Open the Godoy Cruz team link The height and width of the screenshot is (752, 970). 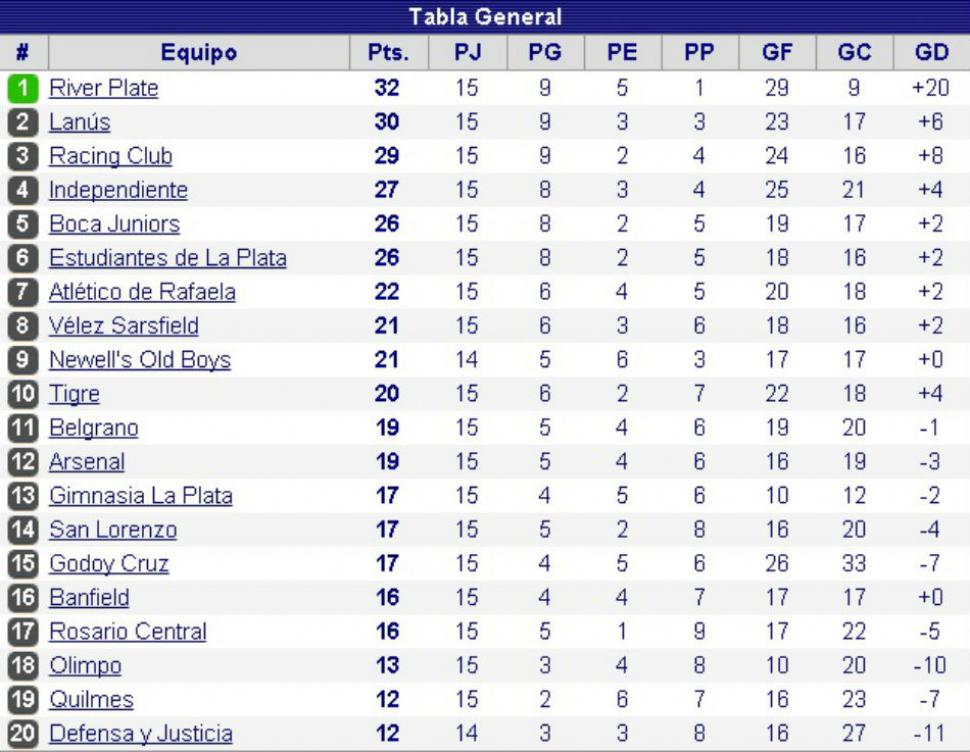[109, 563]
